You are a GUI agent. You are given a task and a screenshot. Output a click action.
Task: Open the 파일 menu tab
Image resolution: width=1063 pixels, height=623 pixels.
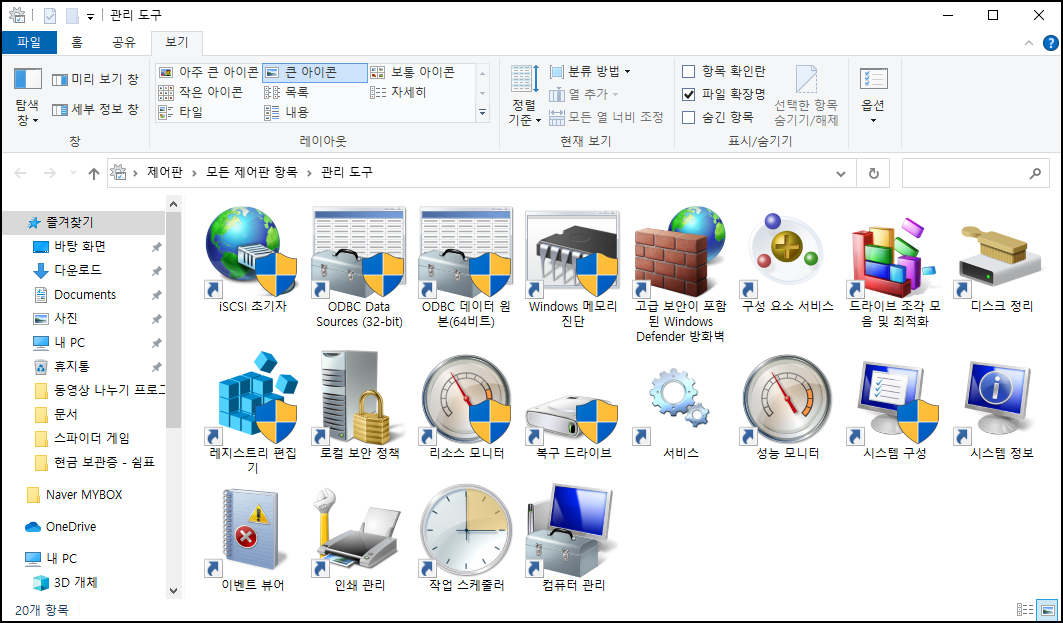point(29,42)
